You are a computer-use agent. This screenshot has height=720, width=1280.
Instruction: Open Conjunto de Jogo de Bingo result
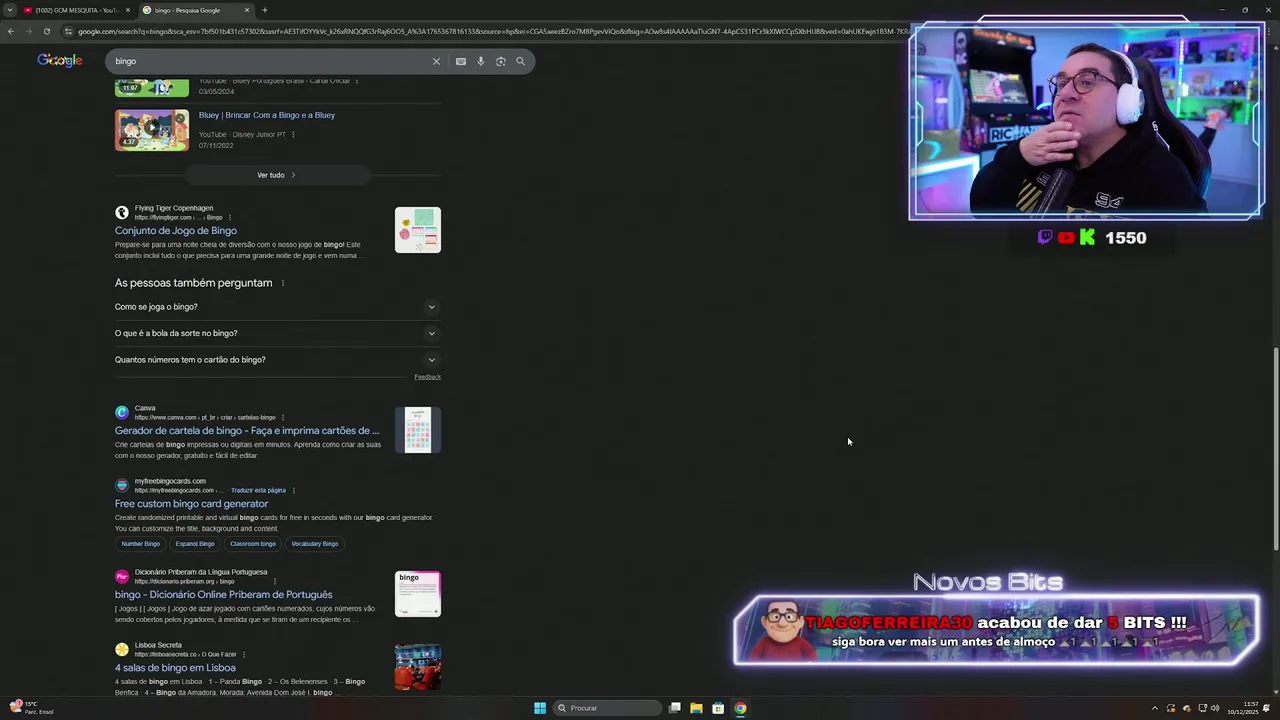(x=176, y=231)
